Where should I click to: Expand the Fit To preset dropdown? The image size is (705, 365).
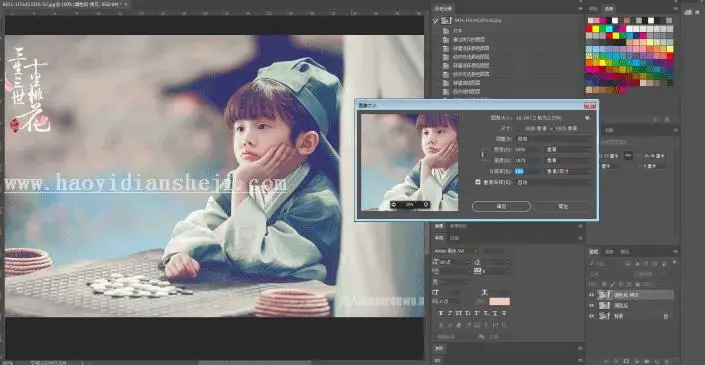[x=554, y=139]
